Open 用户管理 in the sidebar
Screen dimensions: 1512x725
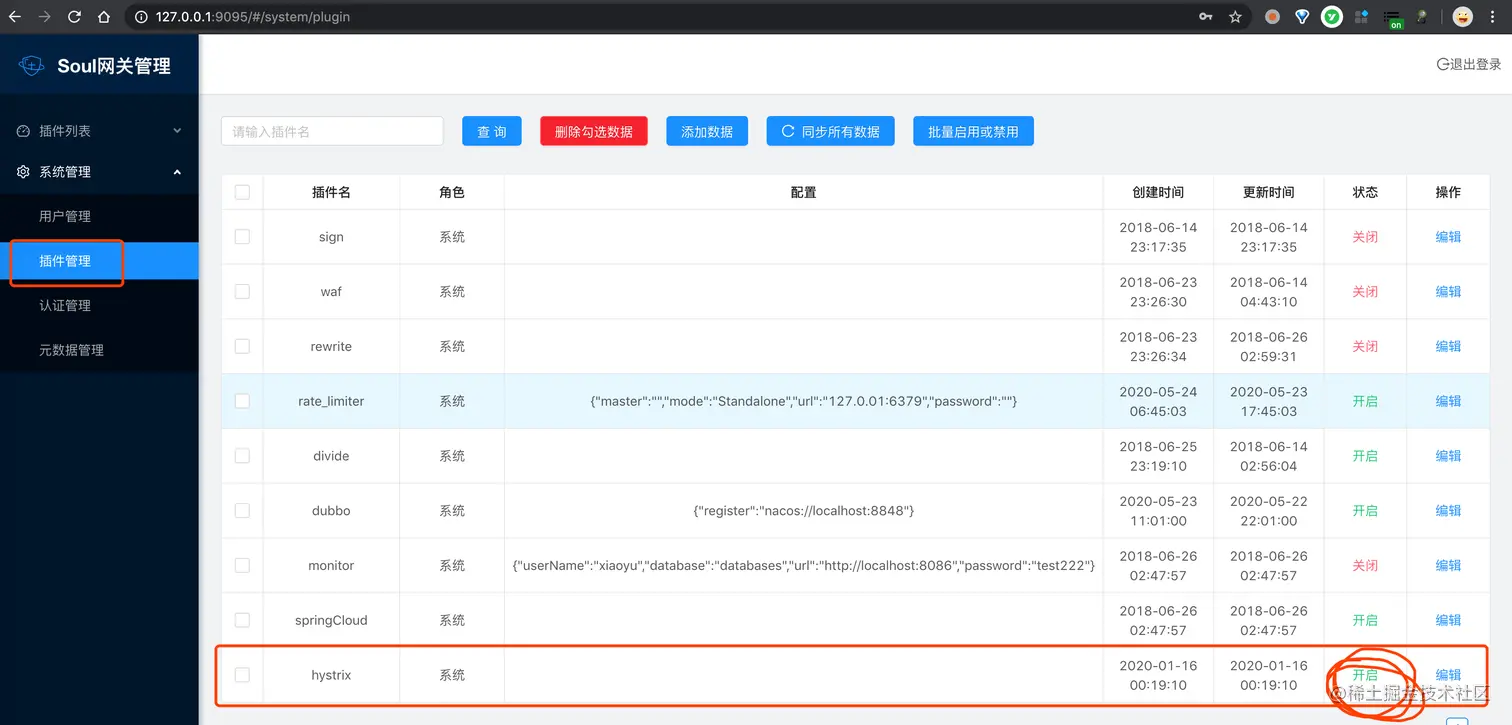(x=100, y=216)
